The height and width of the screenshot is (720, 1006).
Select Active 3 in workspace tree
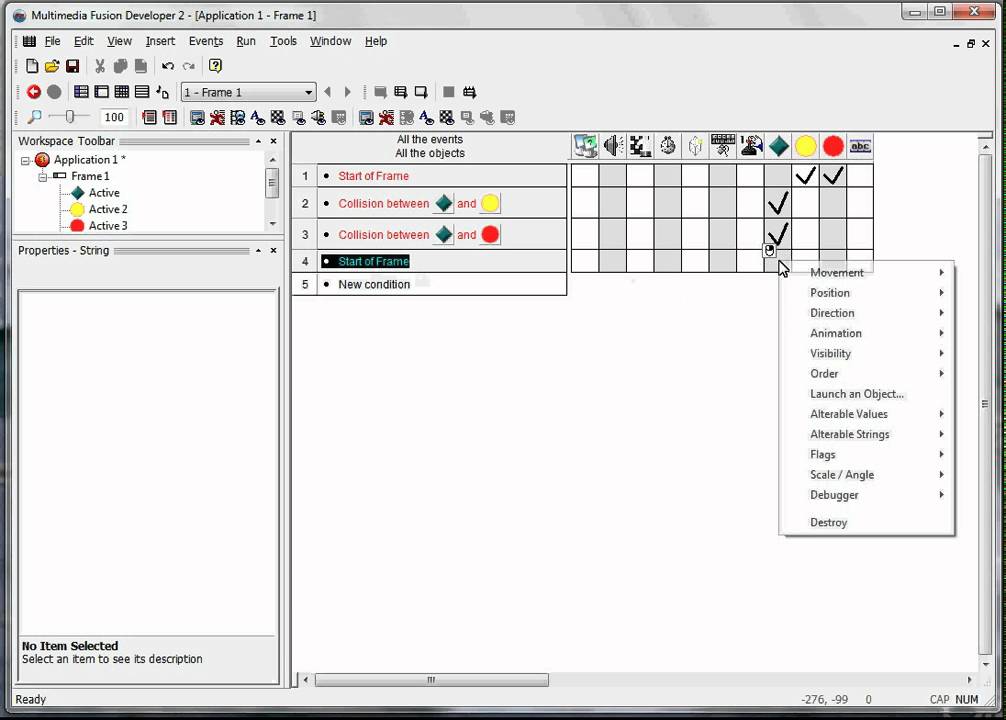coord(108,226)
